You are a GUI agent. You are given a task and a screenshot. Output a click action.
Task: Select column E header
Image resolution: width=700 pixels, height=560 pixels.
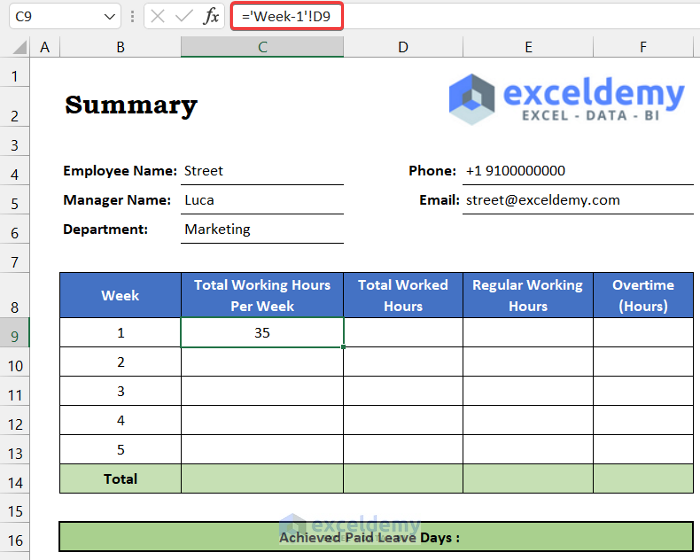pos(528,47)
